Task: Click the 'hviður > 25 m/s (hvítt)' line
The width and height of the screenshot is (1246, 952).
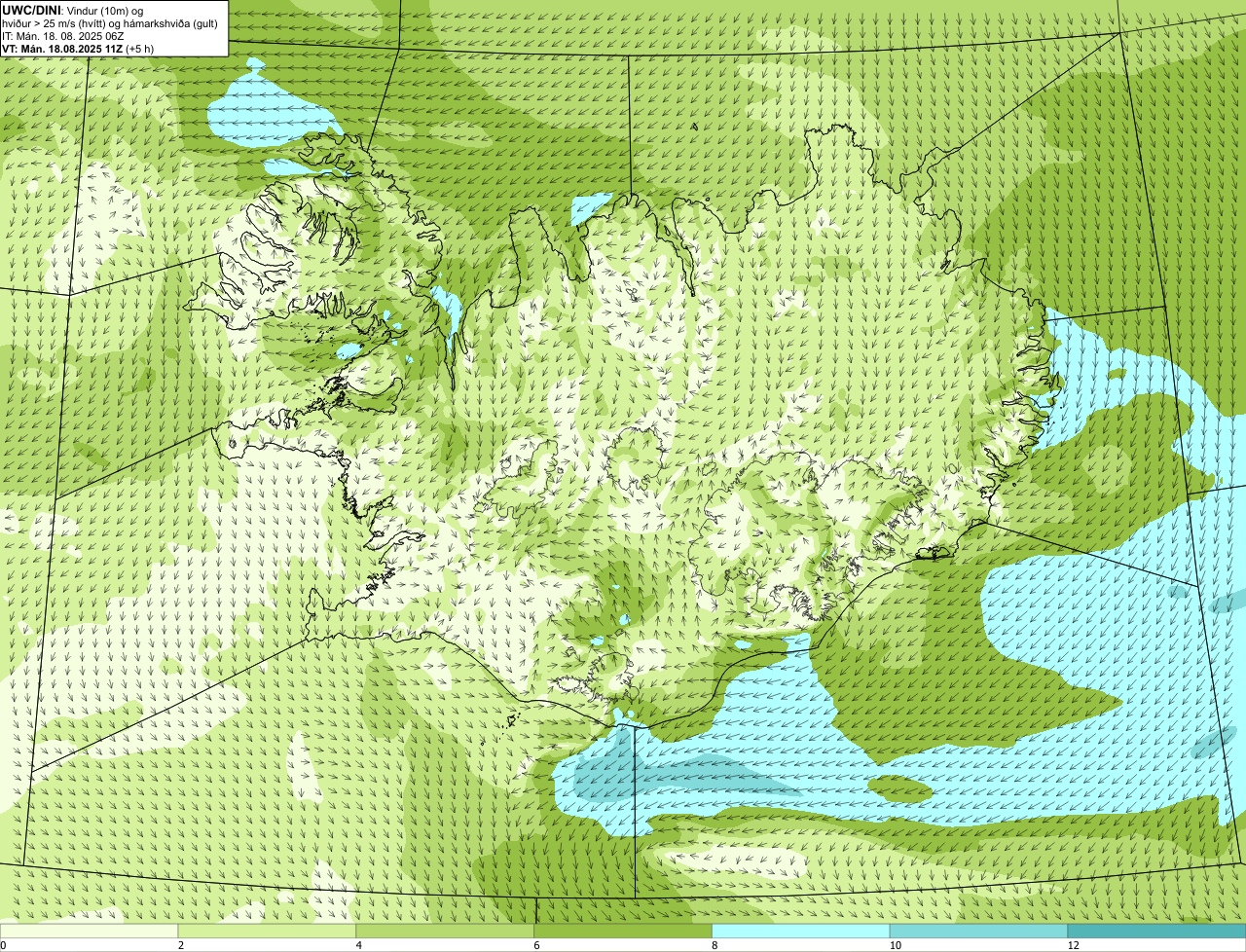Action: tap(110, 23)
